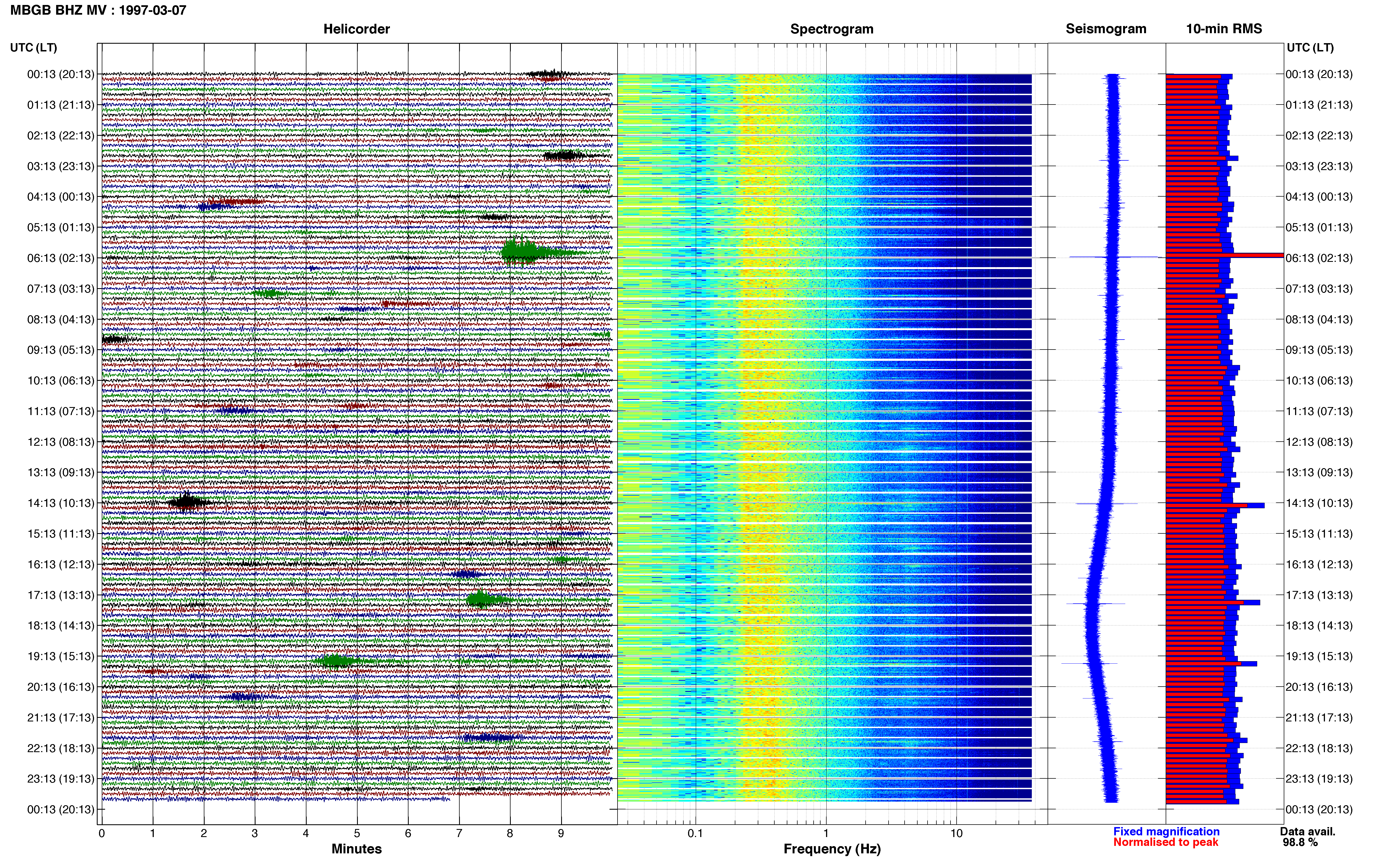Select the 'Seismogram' panel heading

click(1106, 29)
